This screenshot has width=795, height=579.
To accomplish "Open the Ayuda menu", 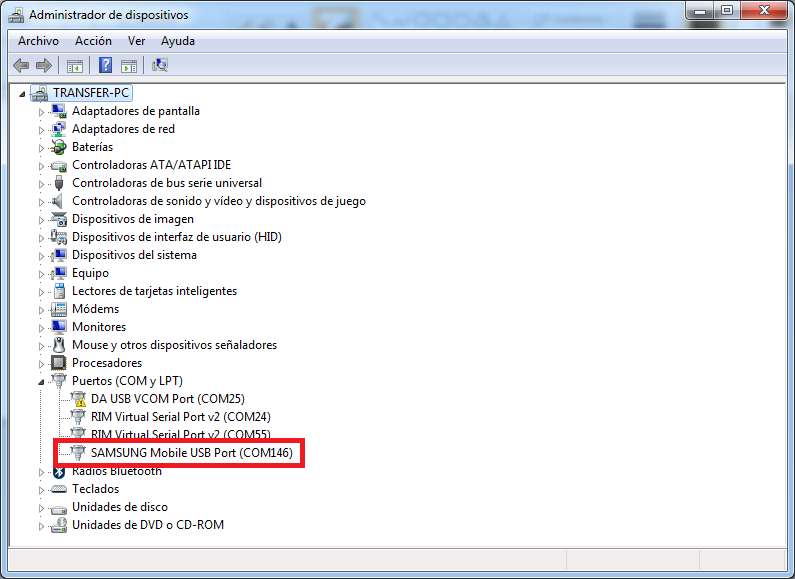I will coord(178,41).
